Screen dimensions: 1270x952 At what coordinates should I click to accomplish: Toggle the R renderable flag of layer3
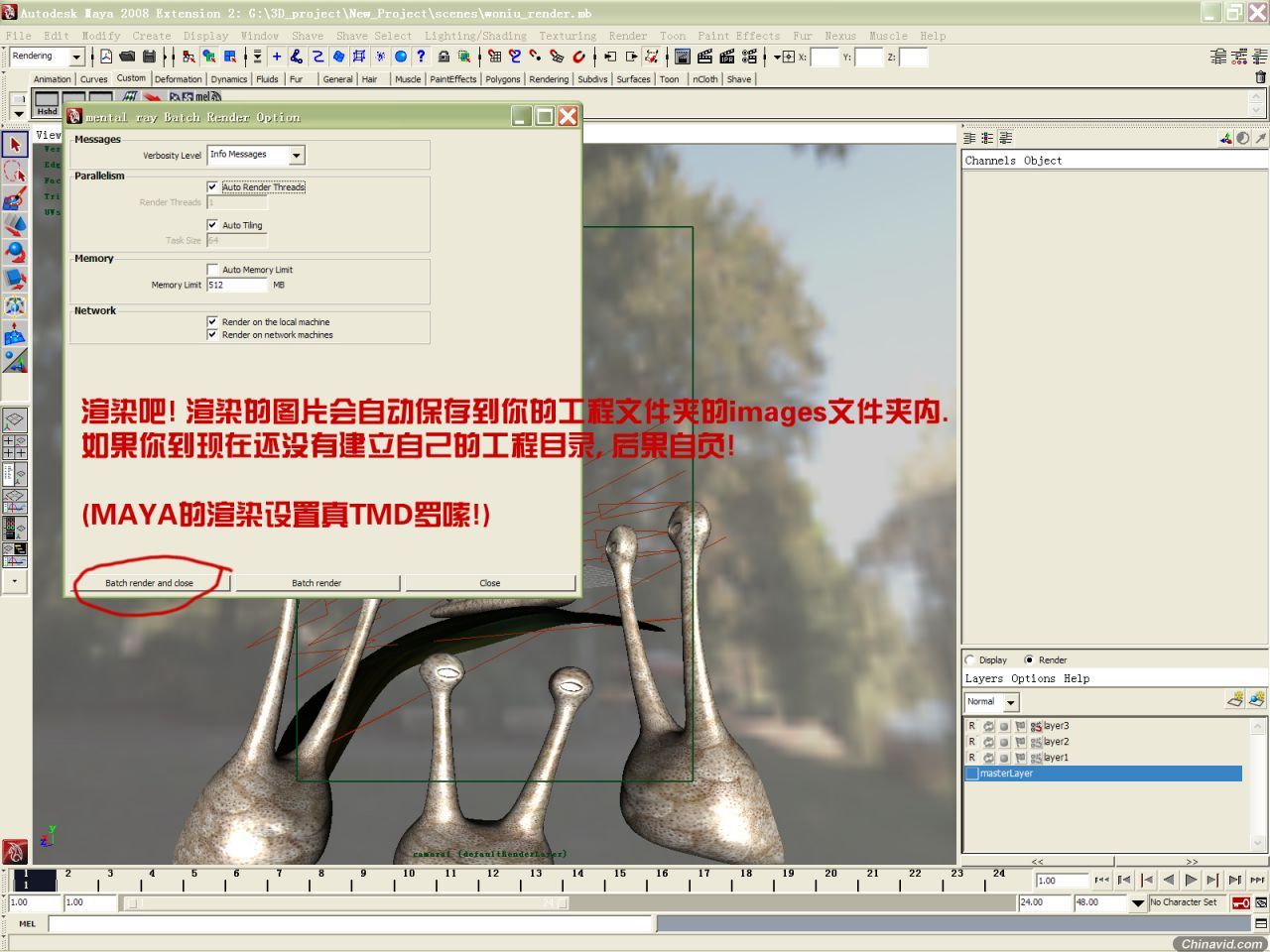[972, 726]
